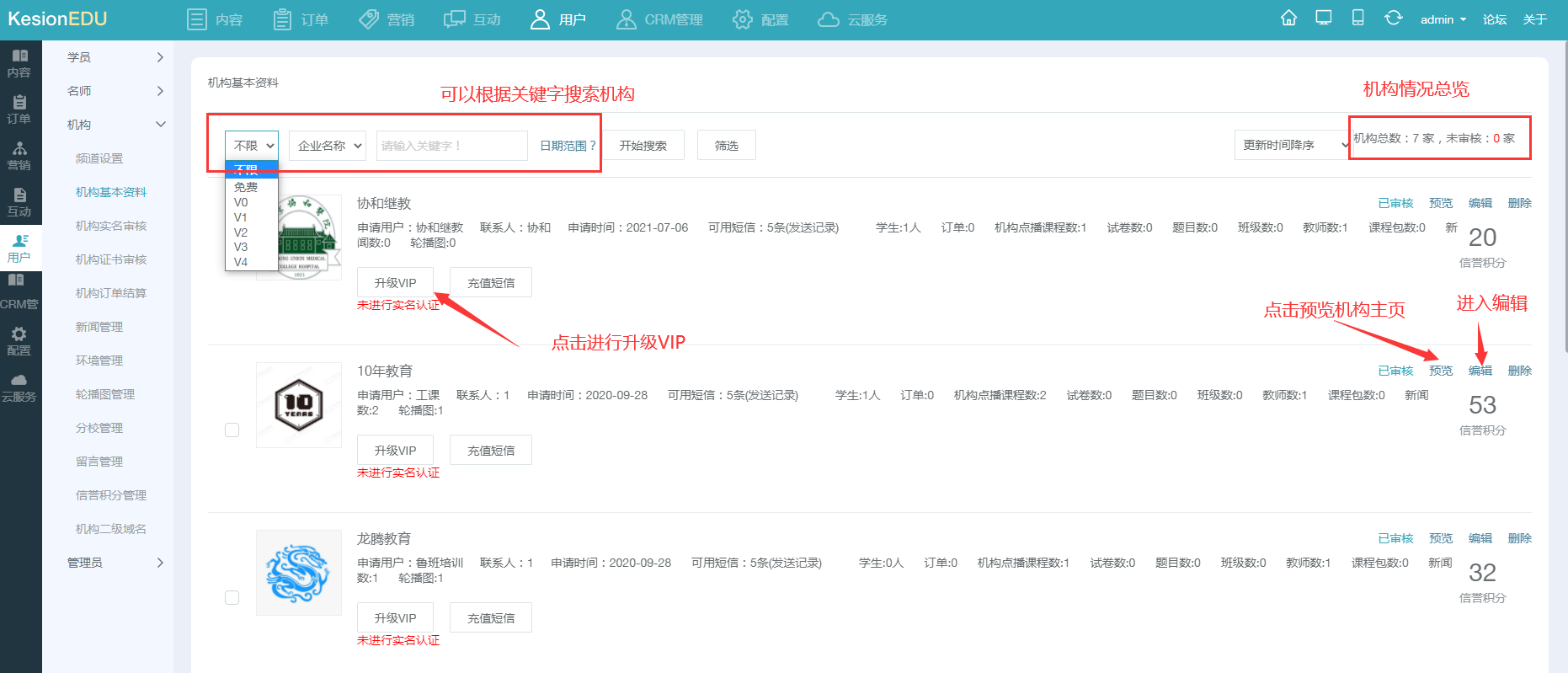Screen dimensions: 1568x673
Task: Click the mobile phone preview icon
Action: [x=1358, y=18]
